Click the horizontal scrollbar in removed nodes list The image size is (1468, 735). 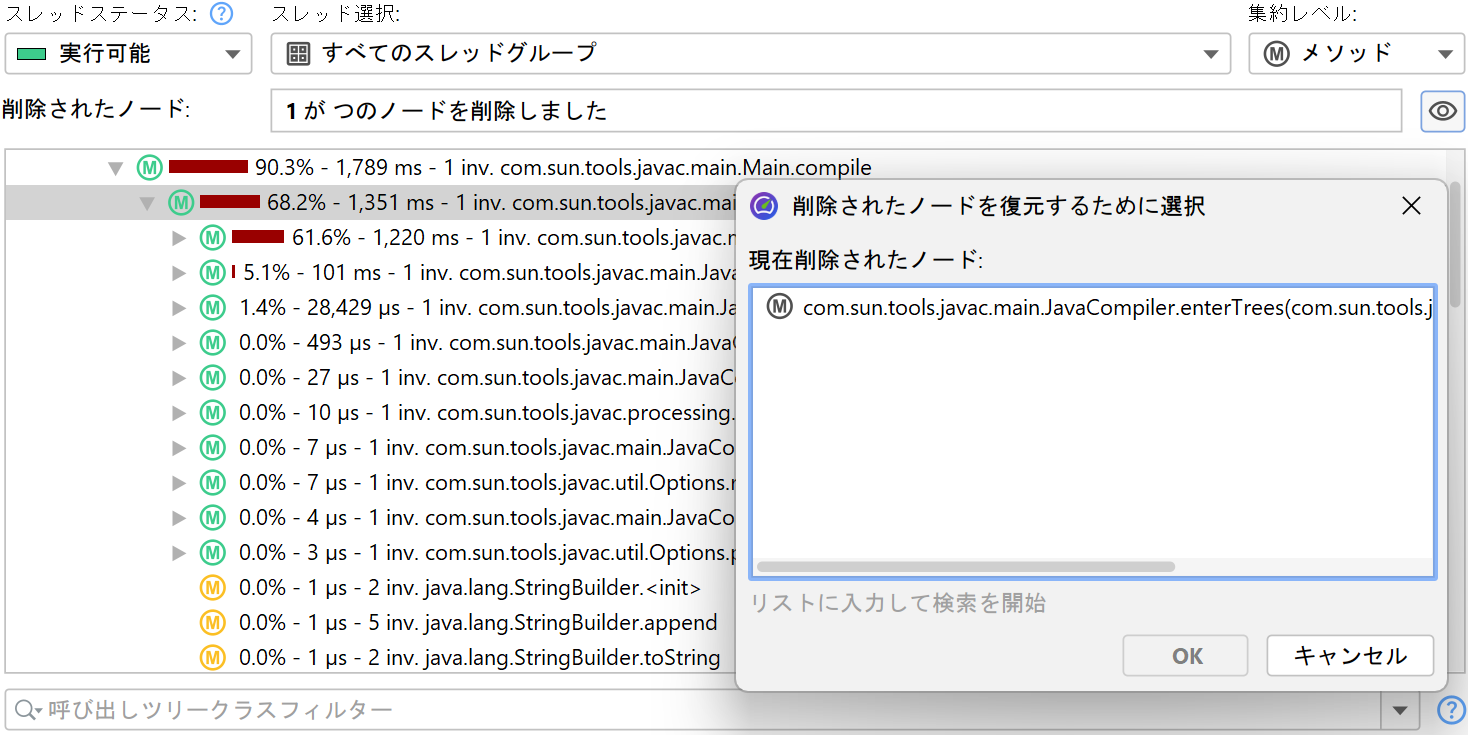[x=965, y=567]
